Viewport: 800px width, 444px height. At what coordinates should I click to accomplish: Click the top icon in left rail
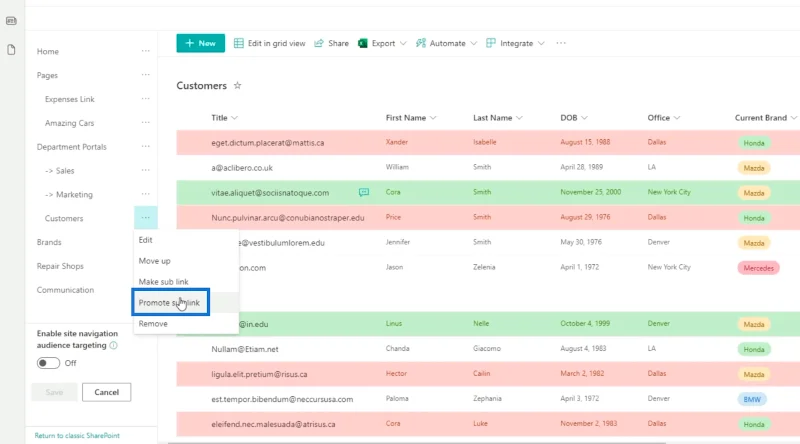click(11, 21)
